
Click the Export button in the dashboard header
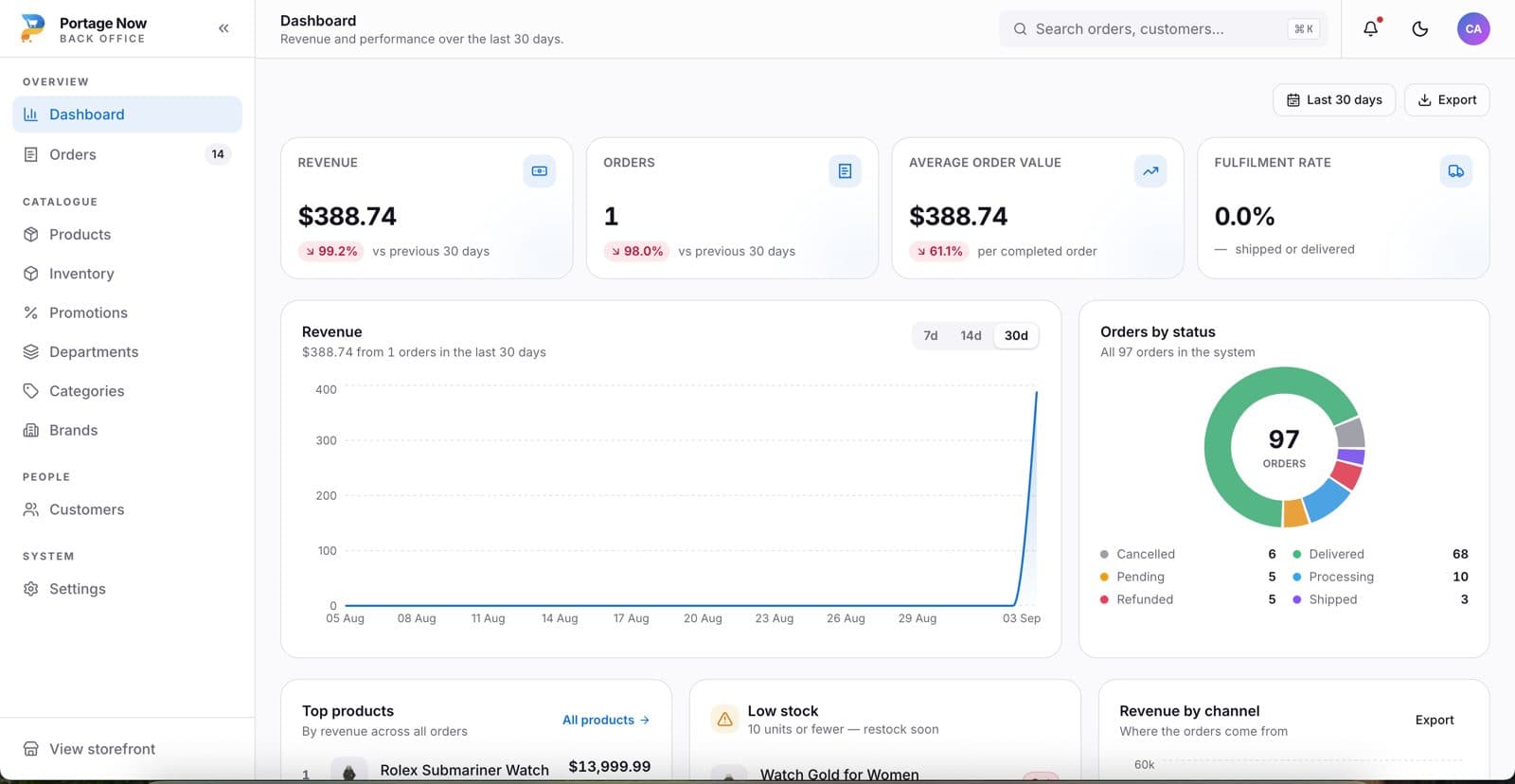[1447, 99]
